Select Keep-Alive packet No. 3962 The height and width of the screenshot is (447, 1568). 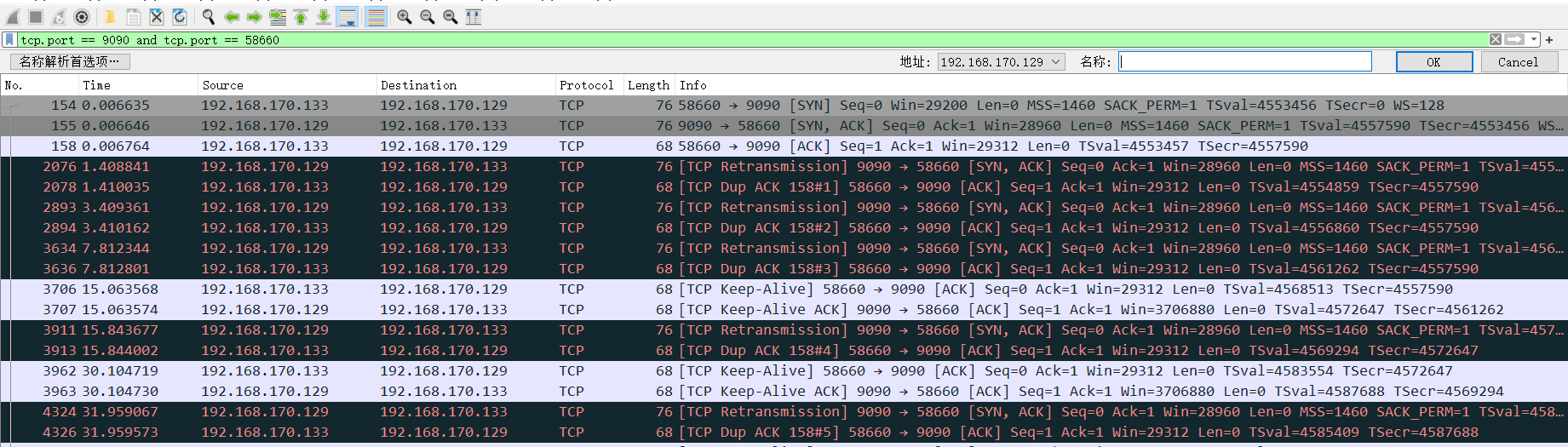tap(784, 371)
